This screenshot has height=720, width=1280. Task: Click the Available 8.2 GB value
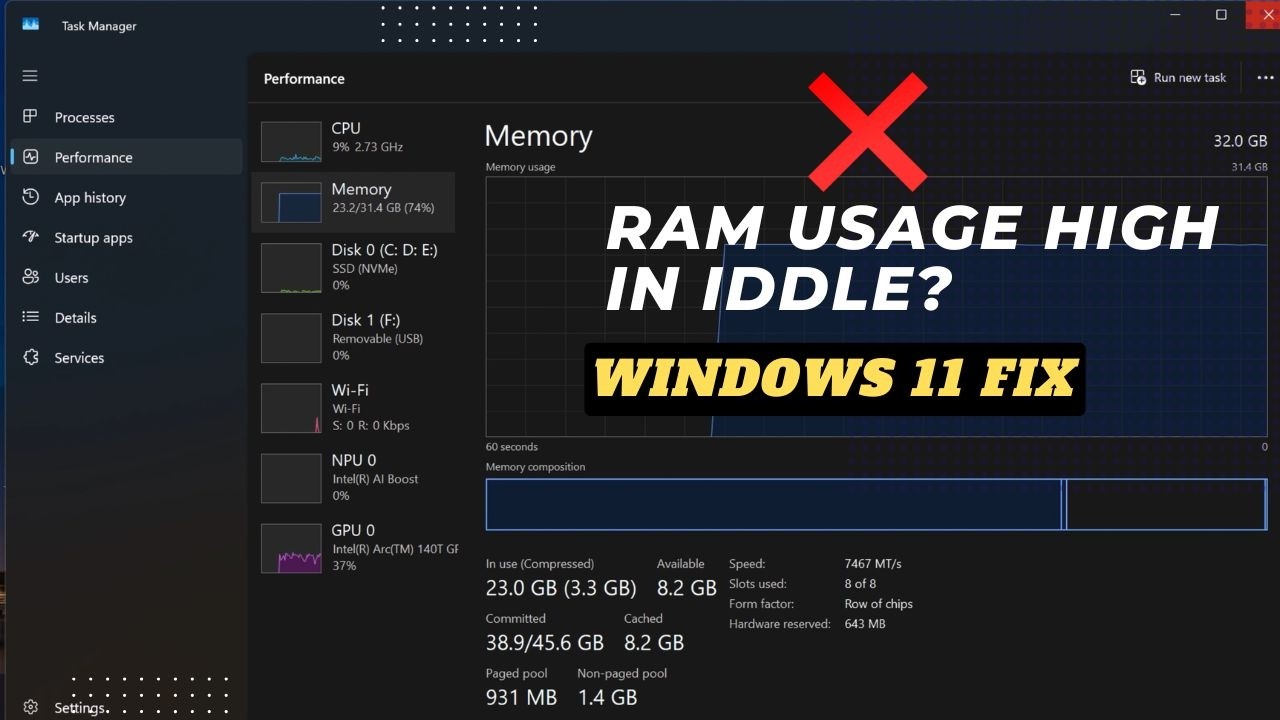686,588
